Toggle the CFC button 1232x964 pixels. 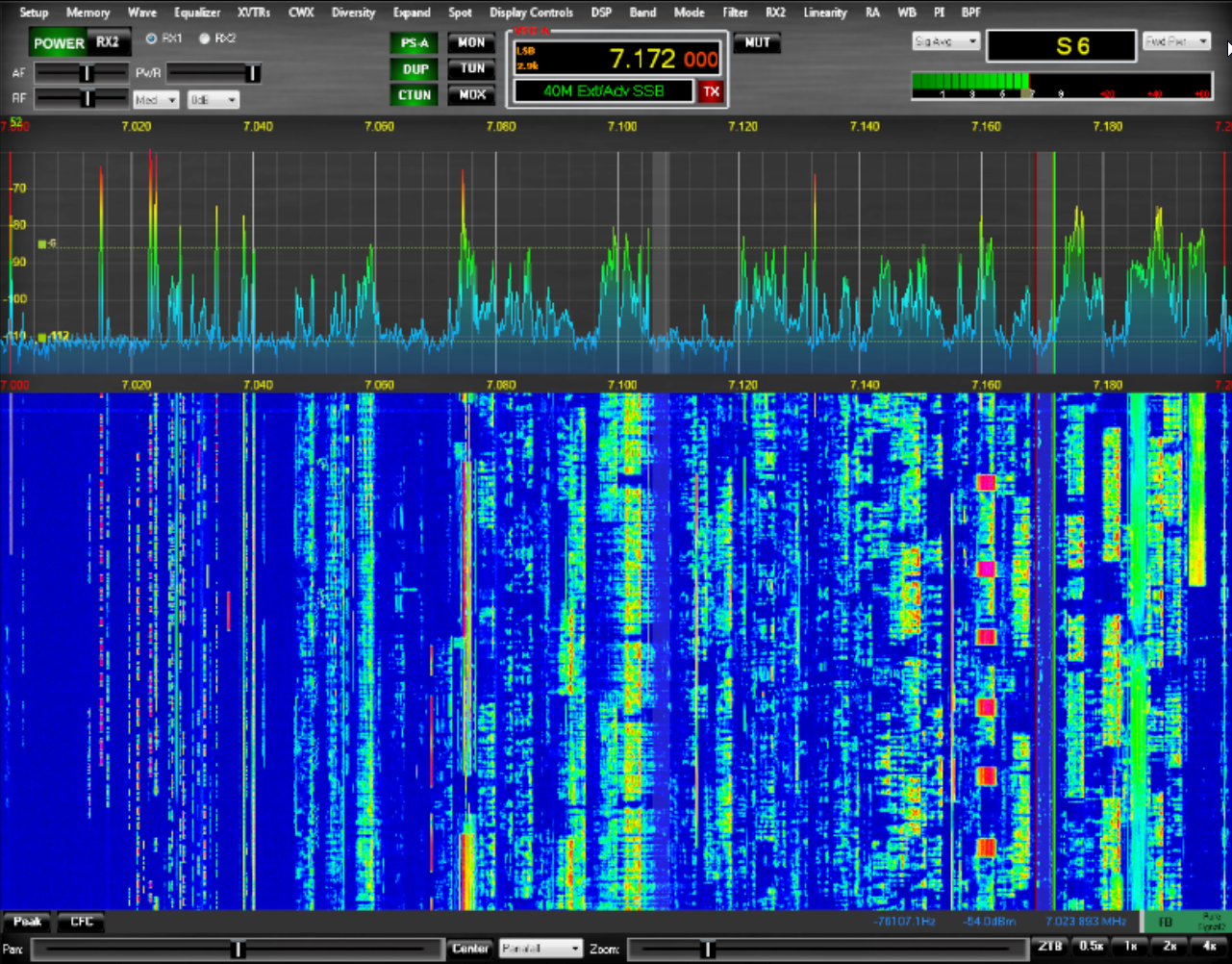tap(82, 922)
